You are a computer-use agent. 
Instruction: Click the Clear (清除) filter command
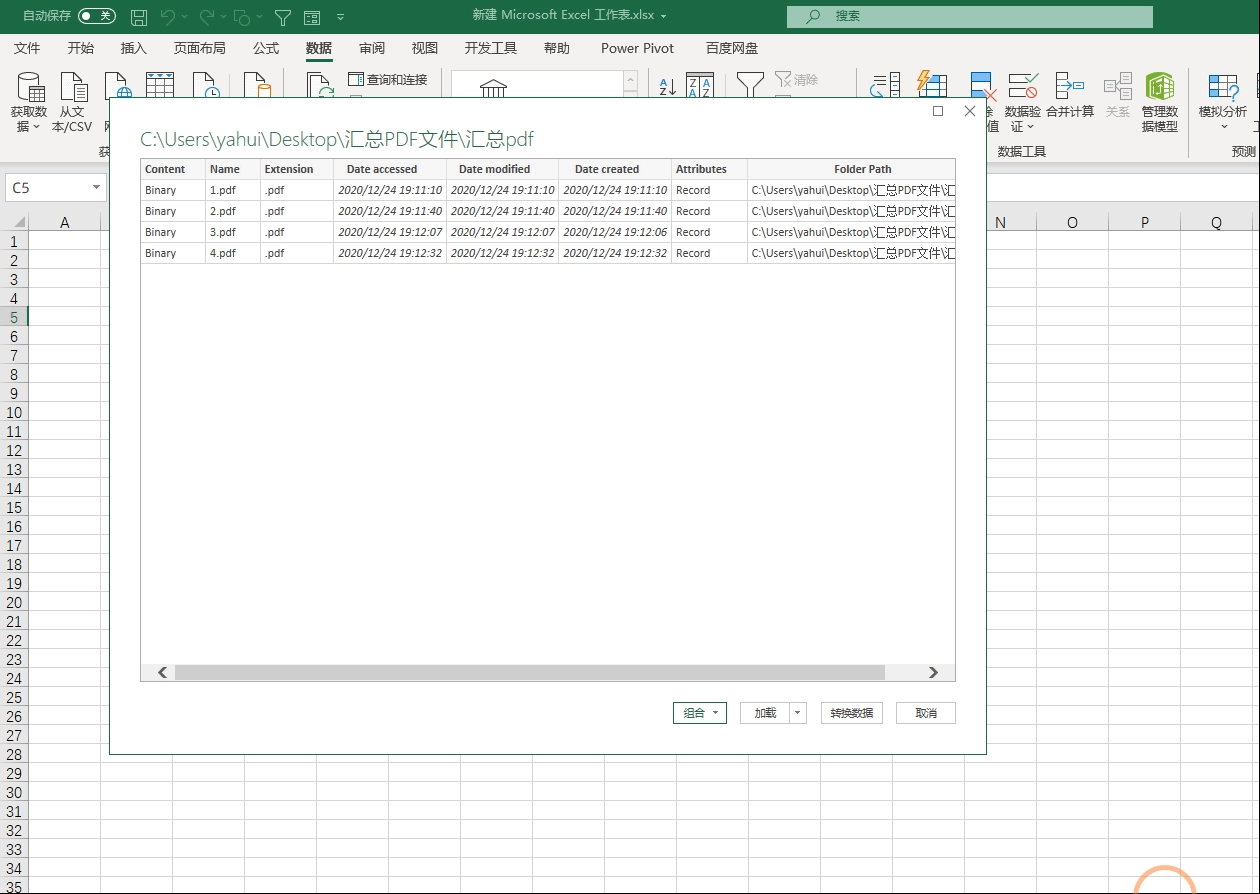coord(796,79)
